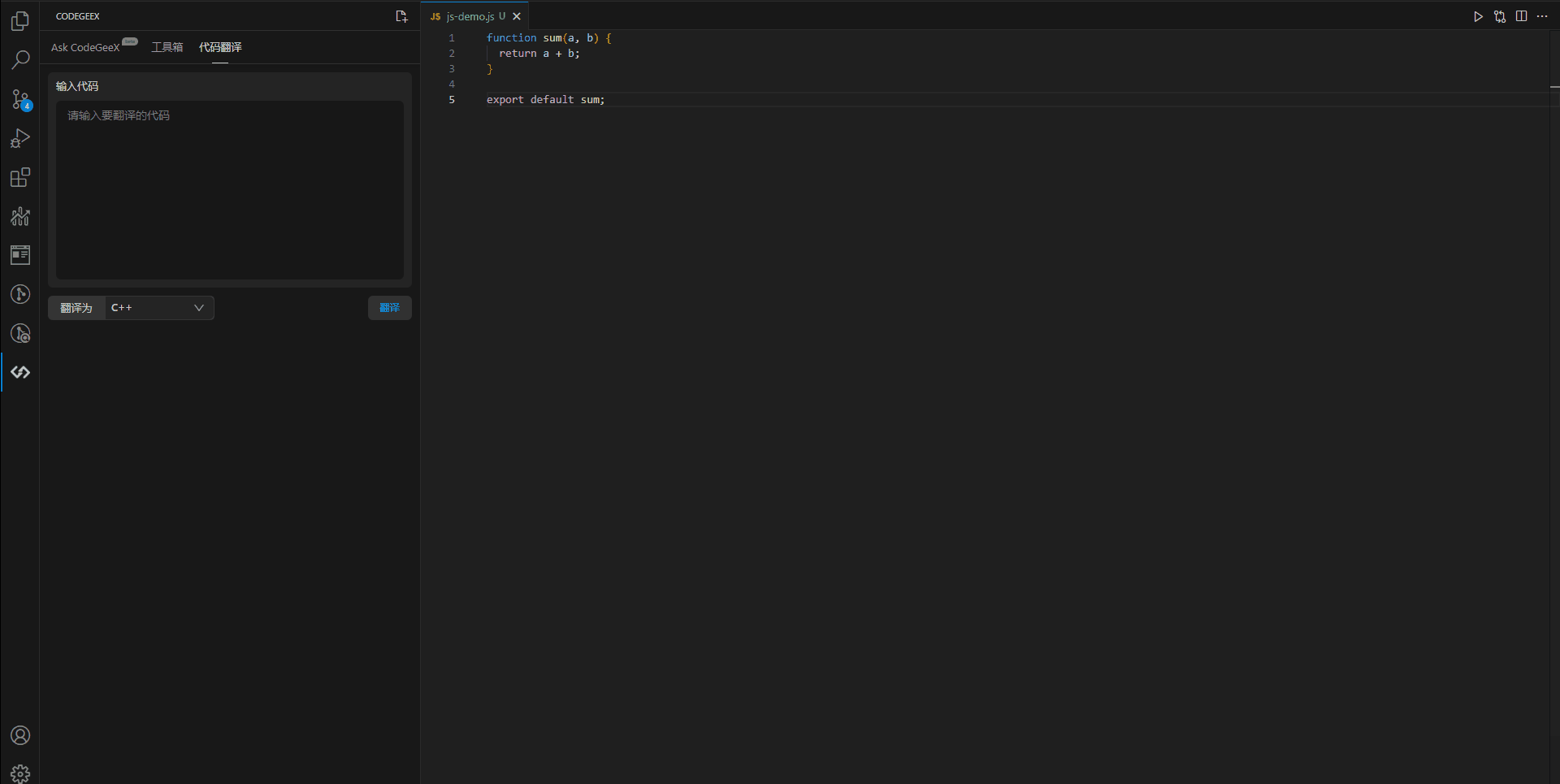1560x784 pixels.
Task: Switch to the 工具箱 tab
Action: [167, 48]
